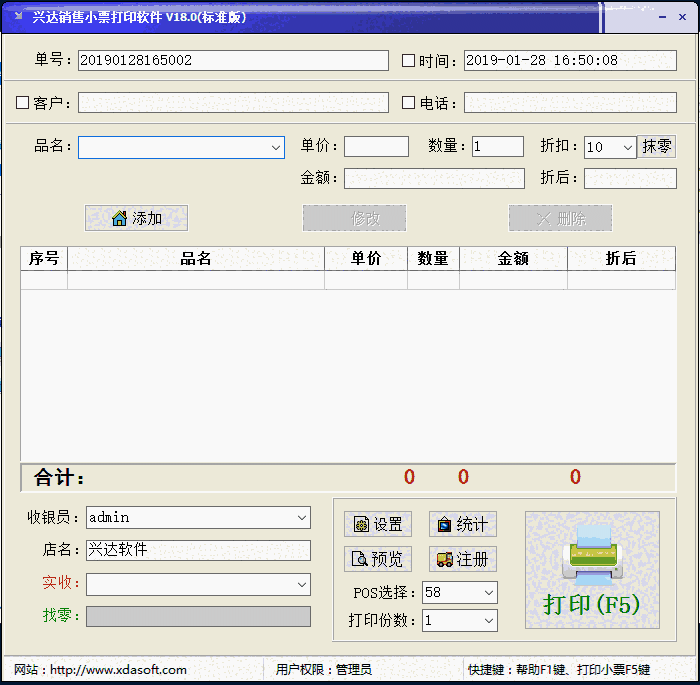Open settings with the 设置 button
This screenshot has height=685, width=700.
(378, 524)
